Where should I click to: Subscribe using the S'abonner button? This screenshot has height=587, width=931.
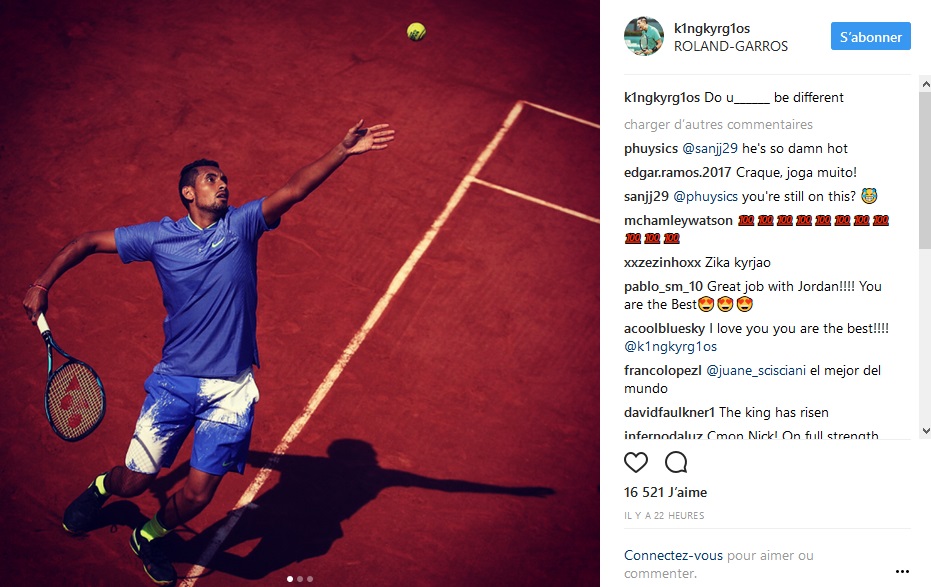coord(870,37)
